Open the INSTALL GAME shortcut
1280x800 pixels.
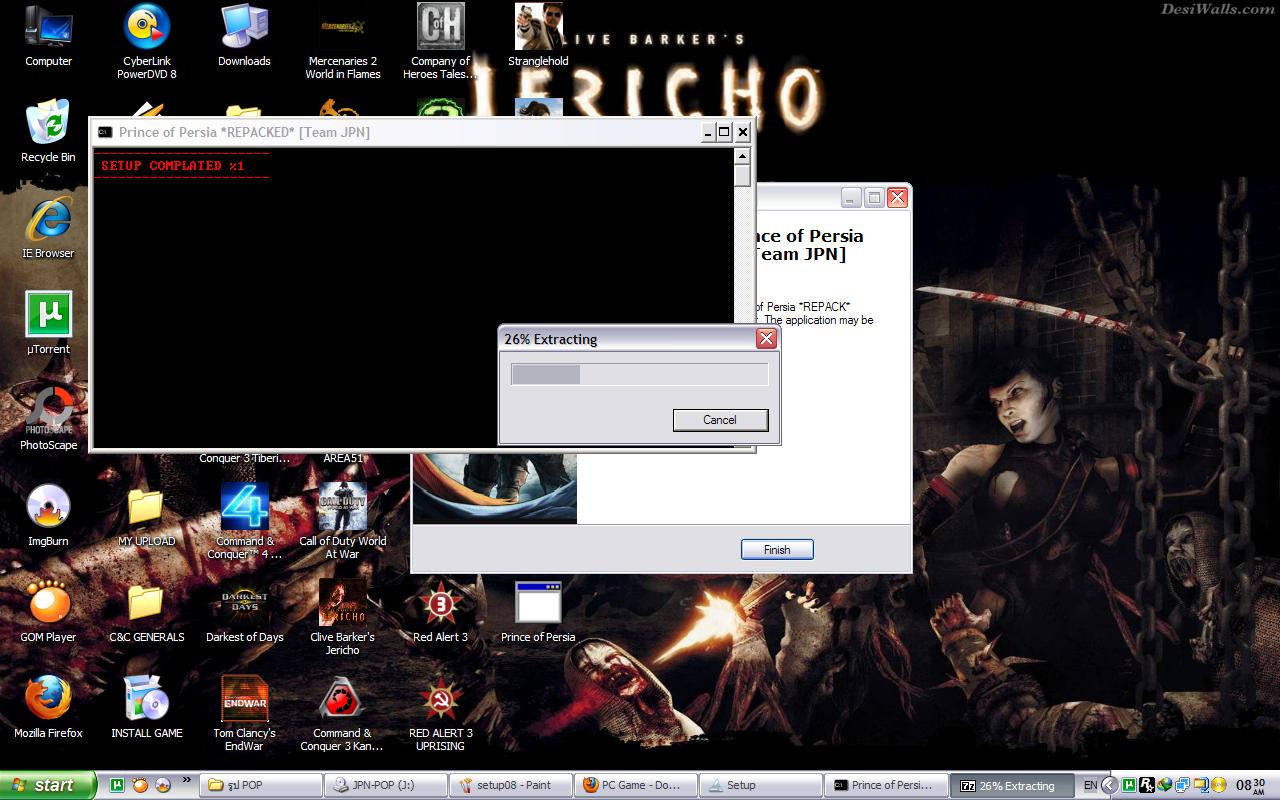(x=146, y=708)
